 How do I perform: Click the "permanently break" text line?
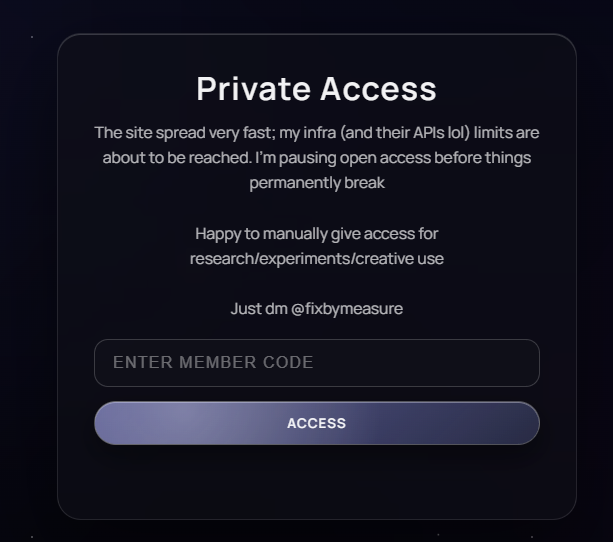click(317, 183)
